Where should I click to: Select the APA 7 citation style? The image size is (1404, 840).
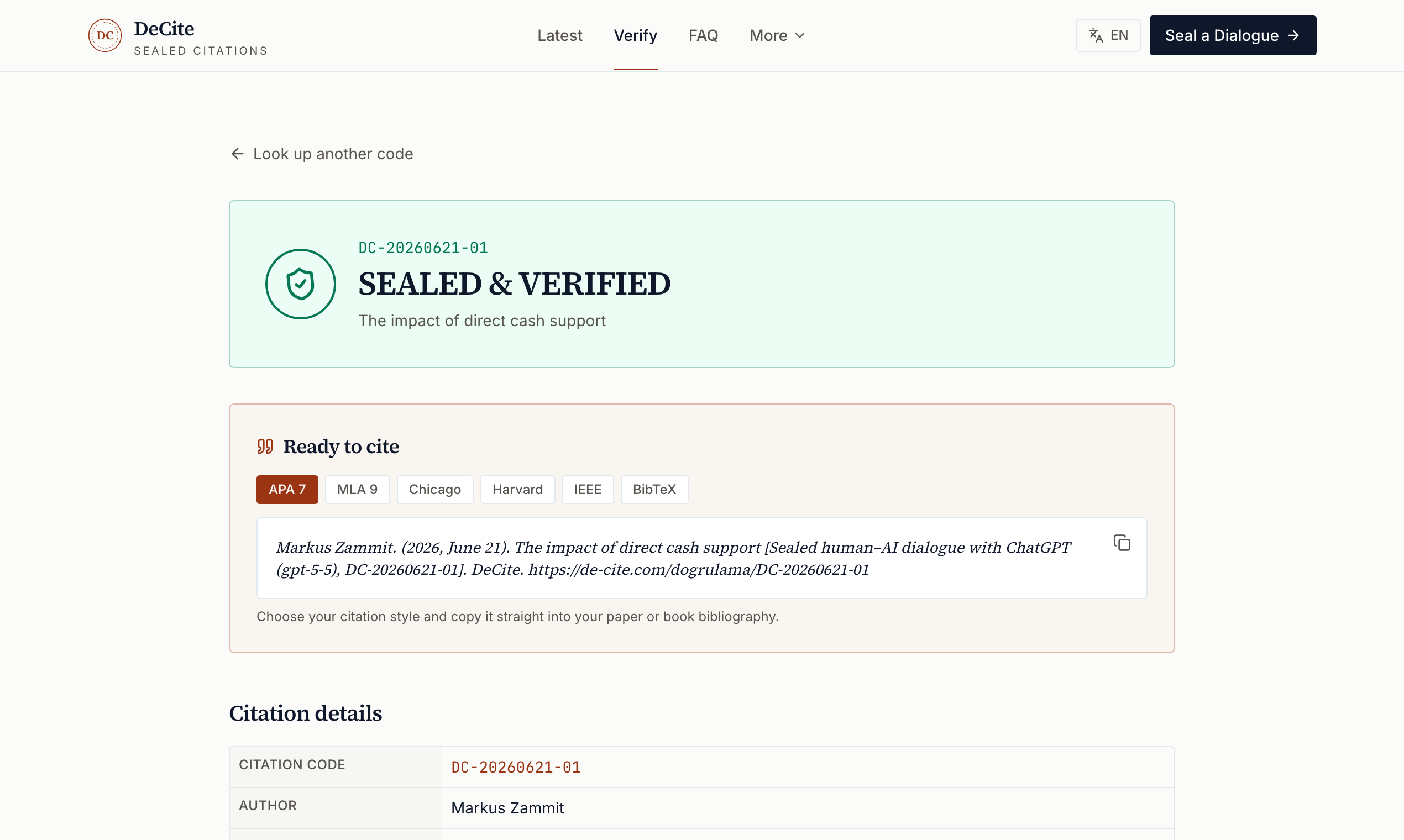pos(287,490)
